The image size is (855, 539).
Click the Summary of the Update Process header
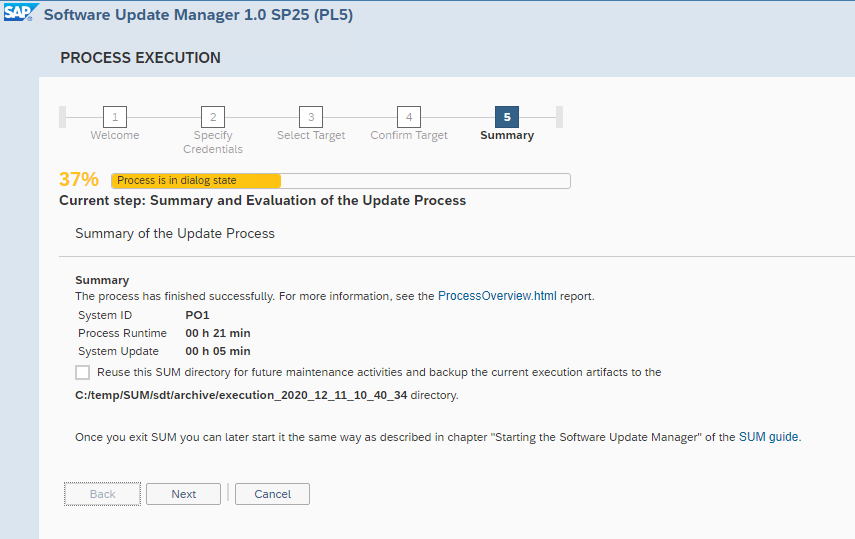[175, 233]
